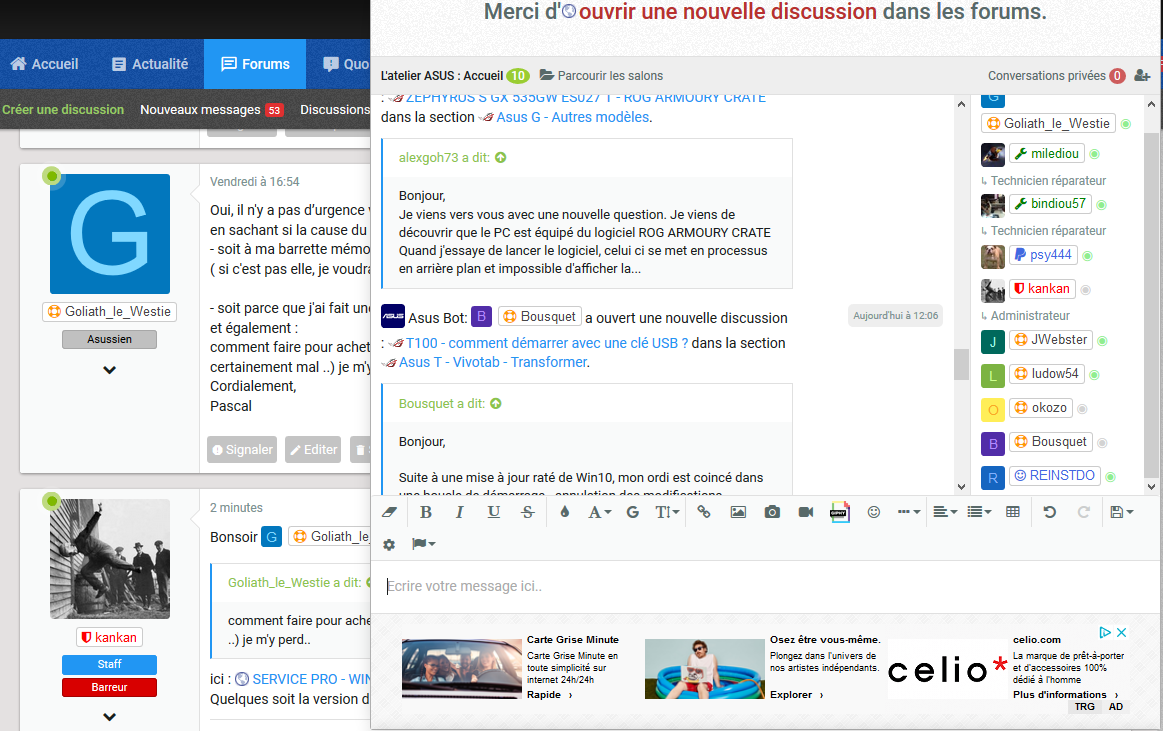Open 'Asus G - Autres modèles' link

(x=573, y=117)
